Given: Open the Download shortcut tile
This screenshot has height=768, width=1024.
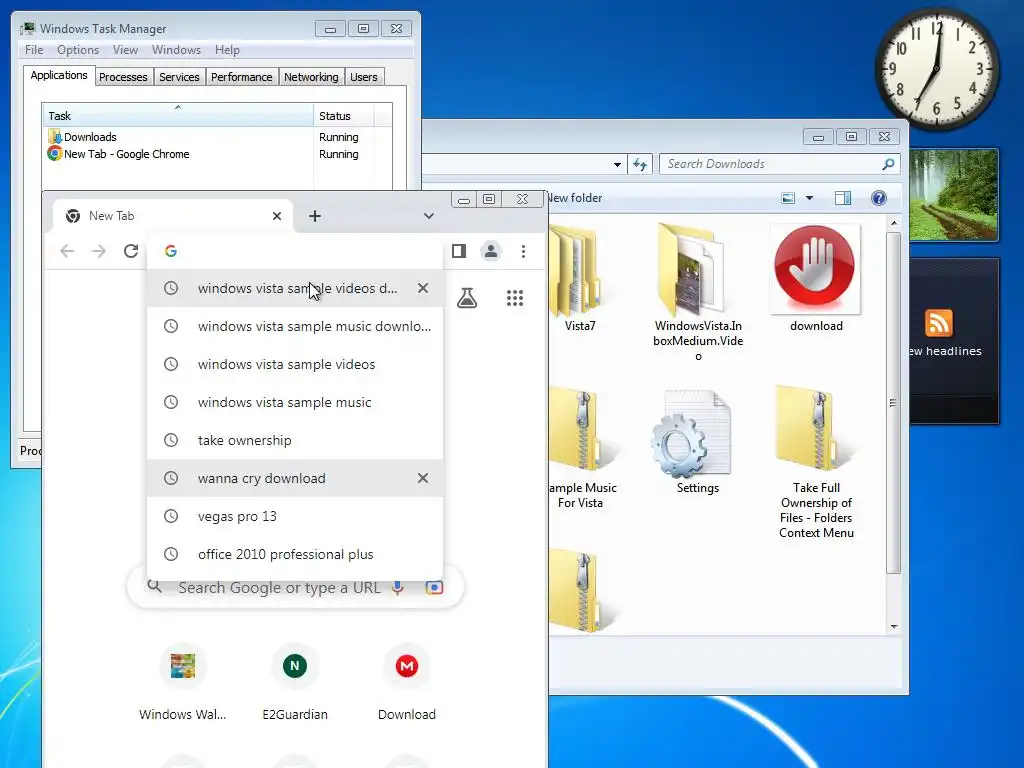Looking at the screenshot, I should point(407,682).
